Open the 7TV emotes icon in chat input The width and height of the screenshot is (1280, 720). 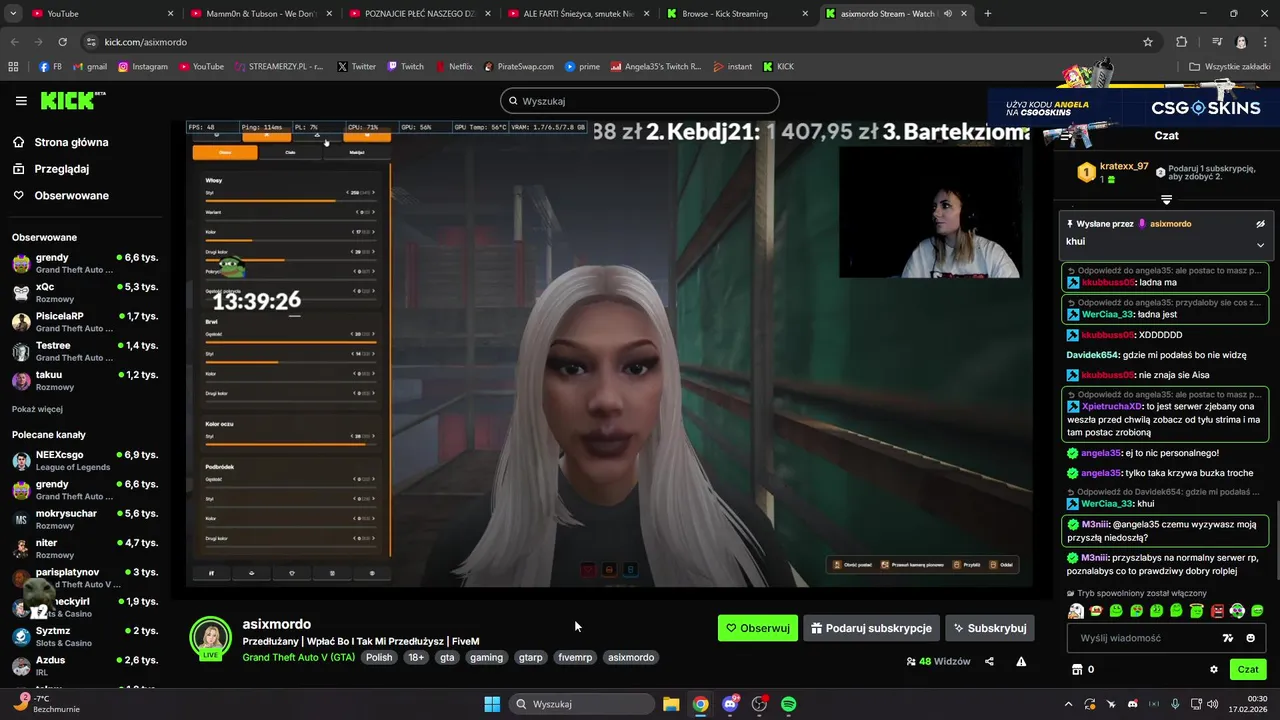point(1228,638)
